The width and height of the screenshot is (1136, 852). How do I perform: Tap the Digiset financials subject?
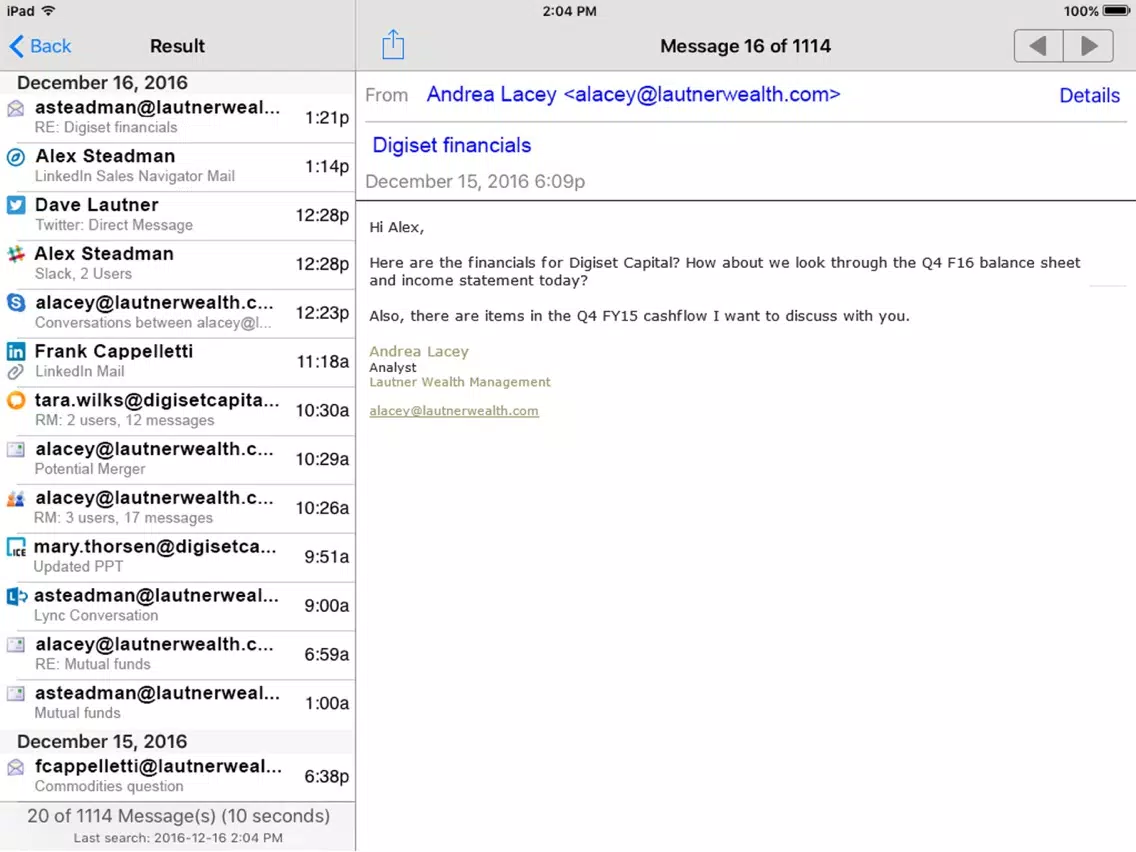tap(451, 145)
